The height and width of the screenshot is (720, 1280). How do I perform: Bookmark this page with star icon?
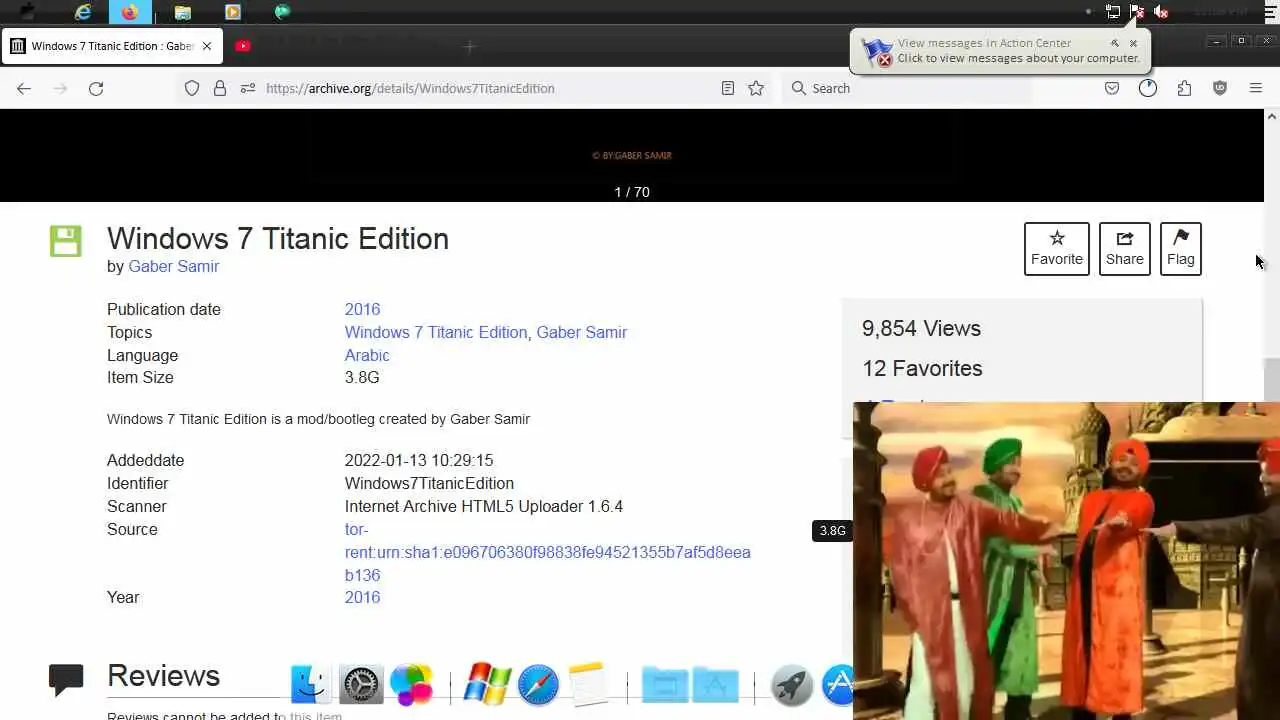coord(756,88)
